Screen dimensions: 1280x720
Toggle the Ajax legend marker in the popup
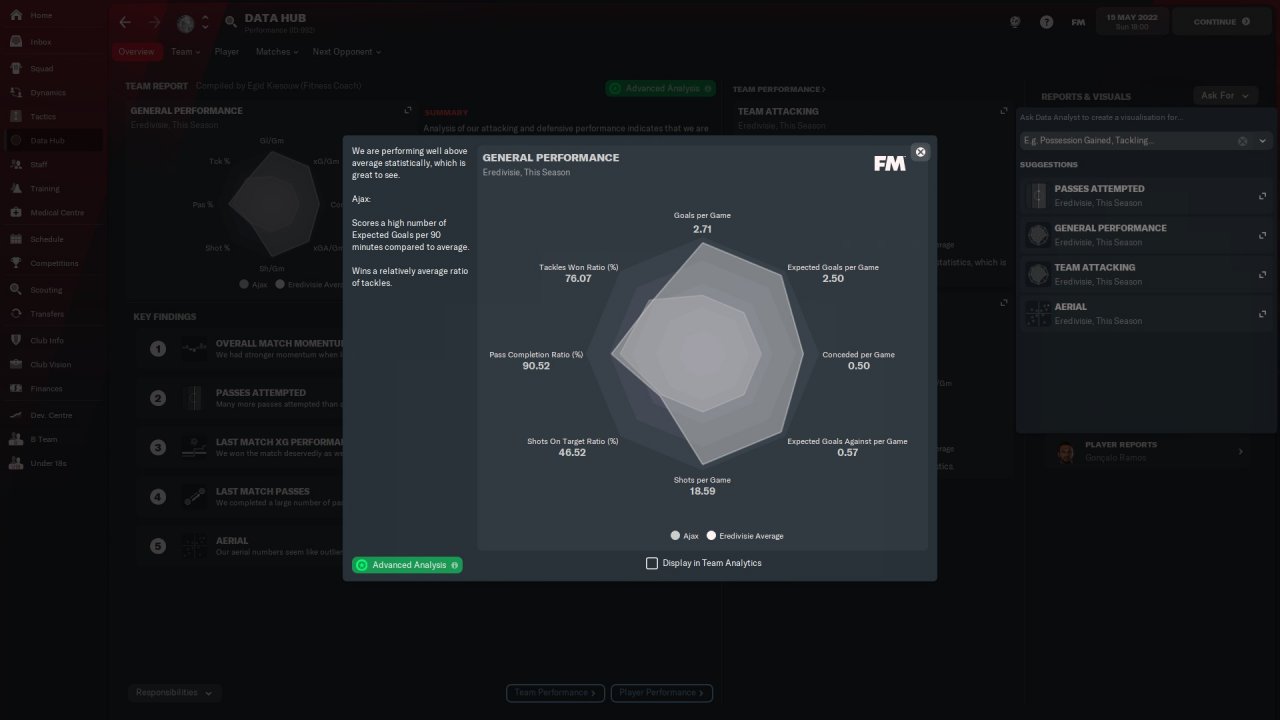click(x=676, y=536)
